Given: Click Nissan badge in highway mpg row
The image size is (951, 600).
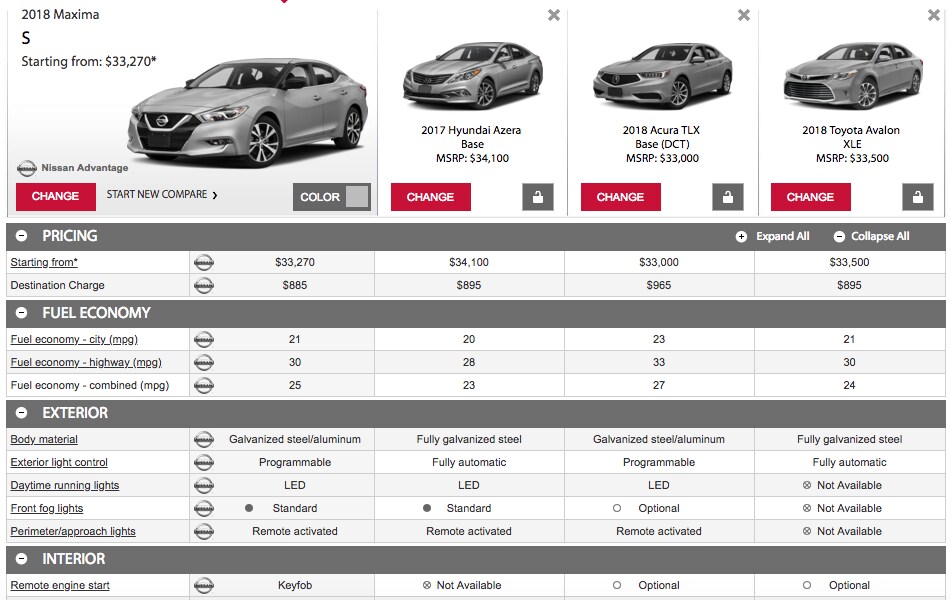Looking at the screenshot, I should click(204, 362).
